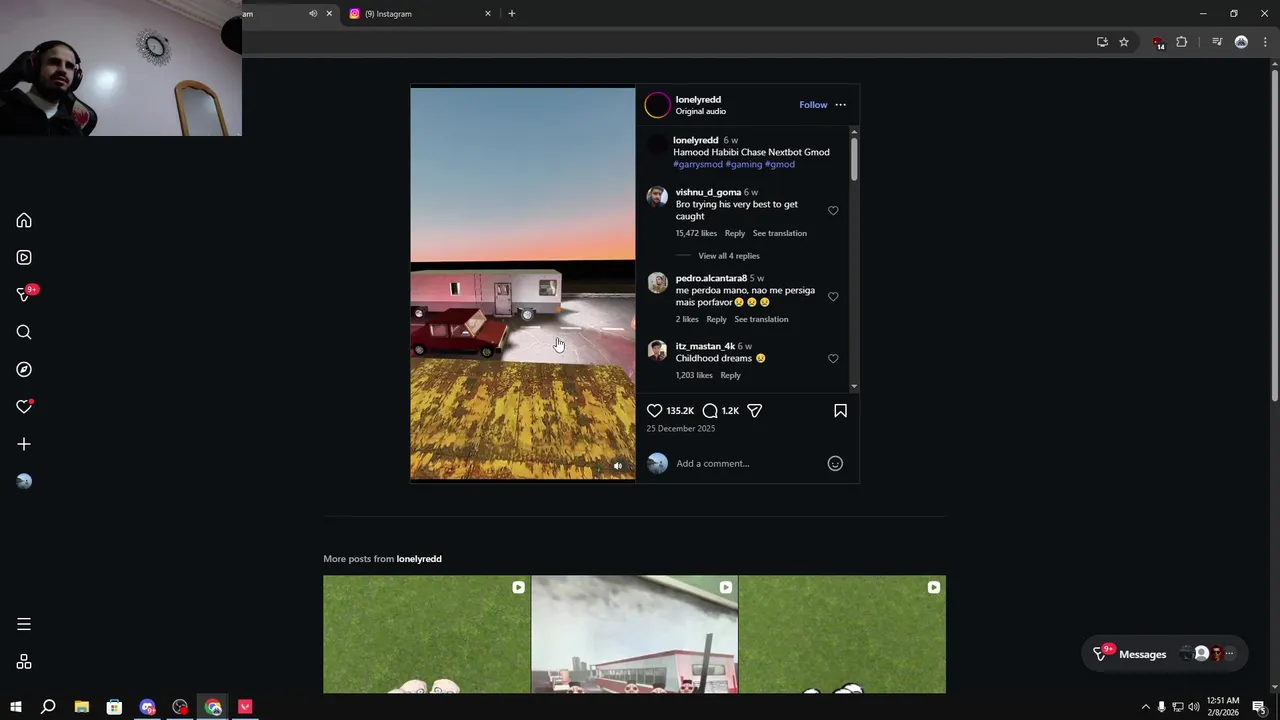Open volume control in system tray
The height and width of the screenshot is (720, 1280).
[x=1193, y=707]
